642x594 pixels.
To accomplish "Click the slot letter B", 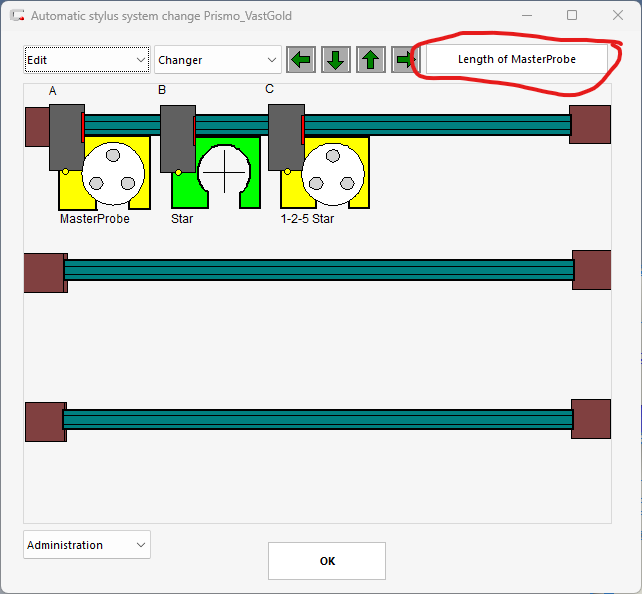I will (162, 90).
